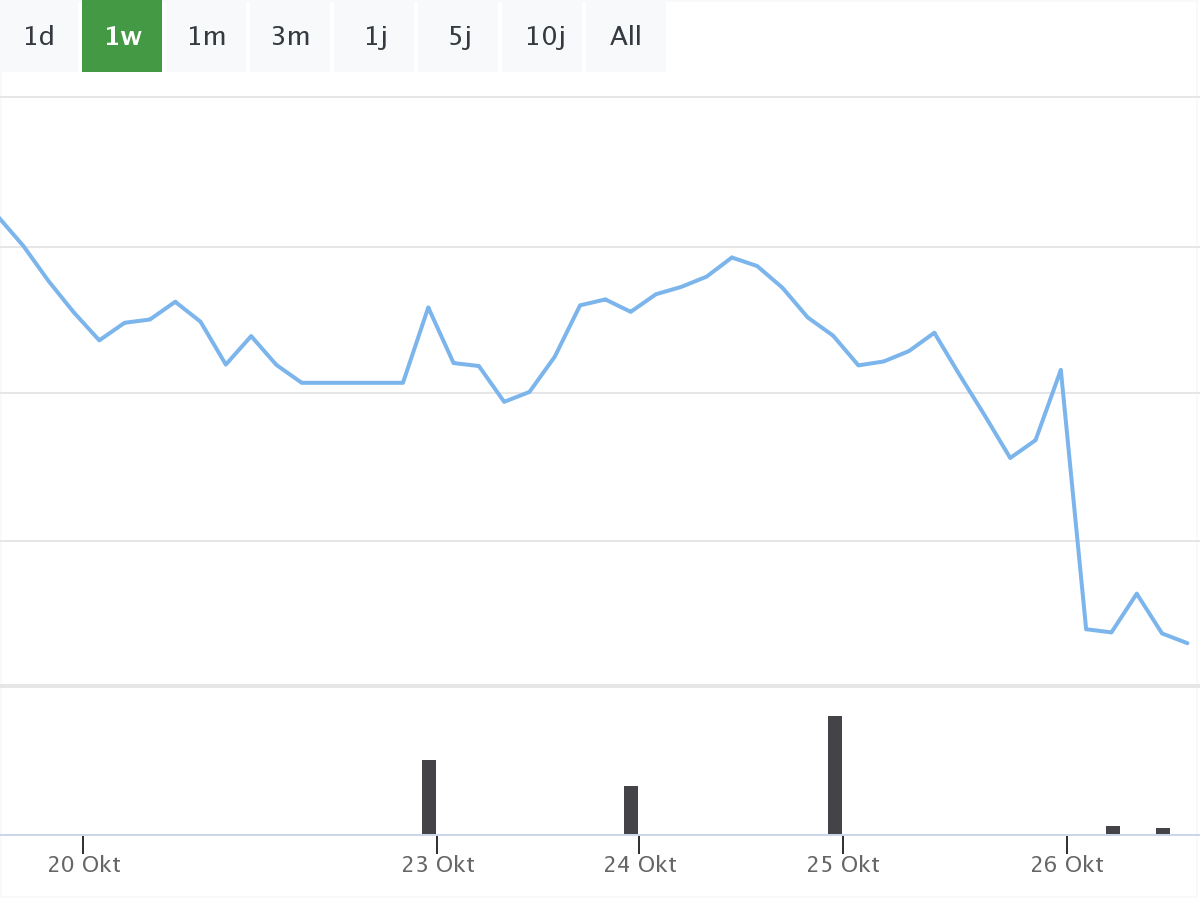Image resolution: width=1200 pixels, height=900 pixels.
Task: Click the 26 Okt axis label
Action: [1067, 864]
